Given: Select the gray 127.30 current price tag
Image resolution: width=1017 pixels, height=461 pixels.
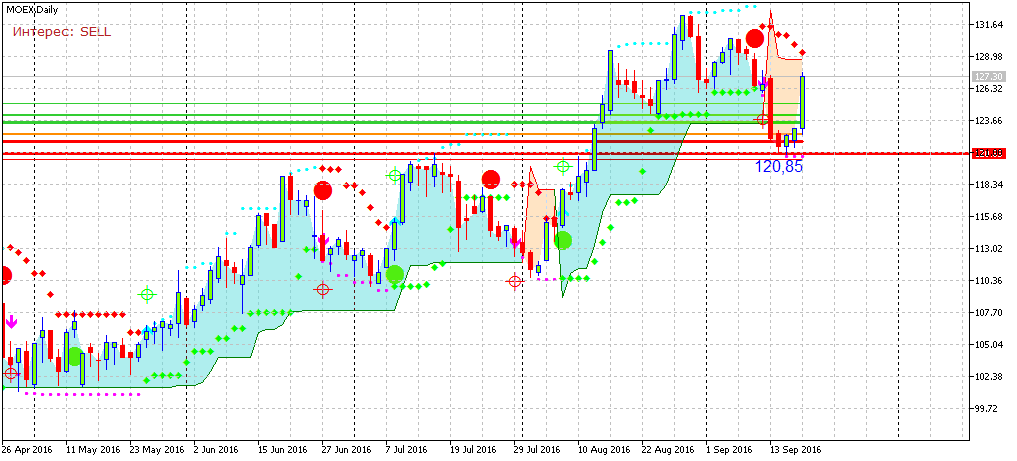Looking at the screenshot, I should pos(988,76).
